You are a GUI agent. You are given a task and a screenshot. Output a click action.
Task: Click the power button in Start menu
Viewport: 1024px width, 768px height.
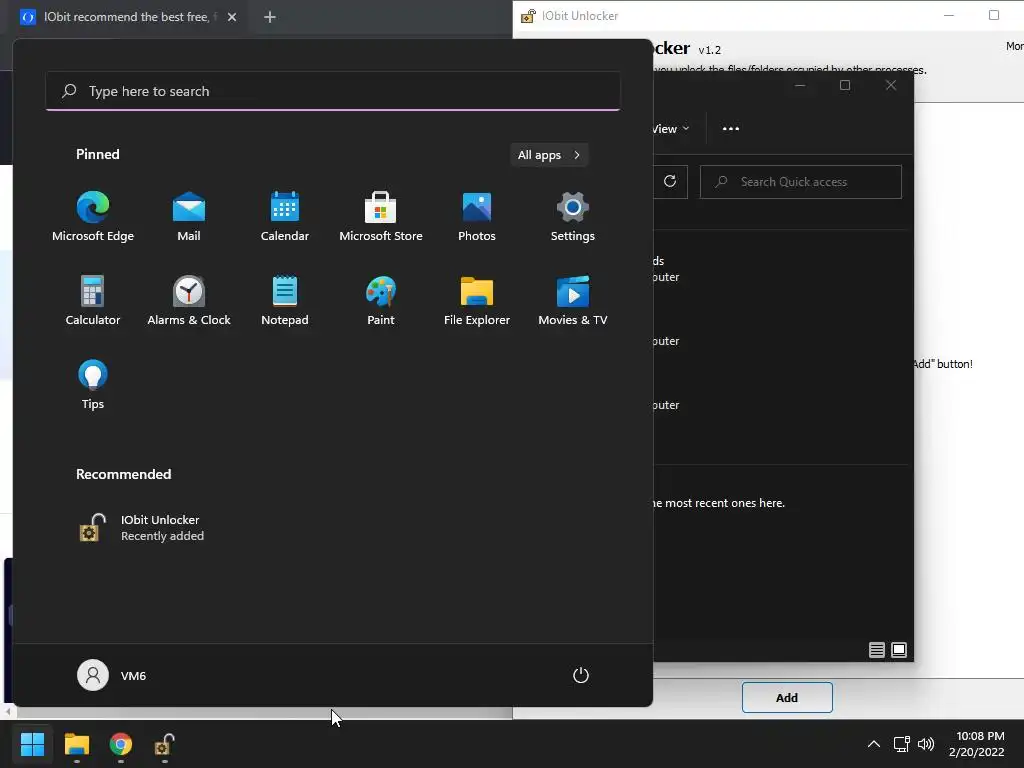(581, 675)
